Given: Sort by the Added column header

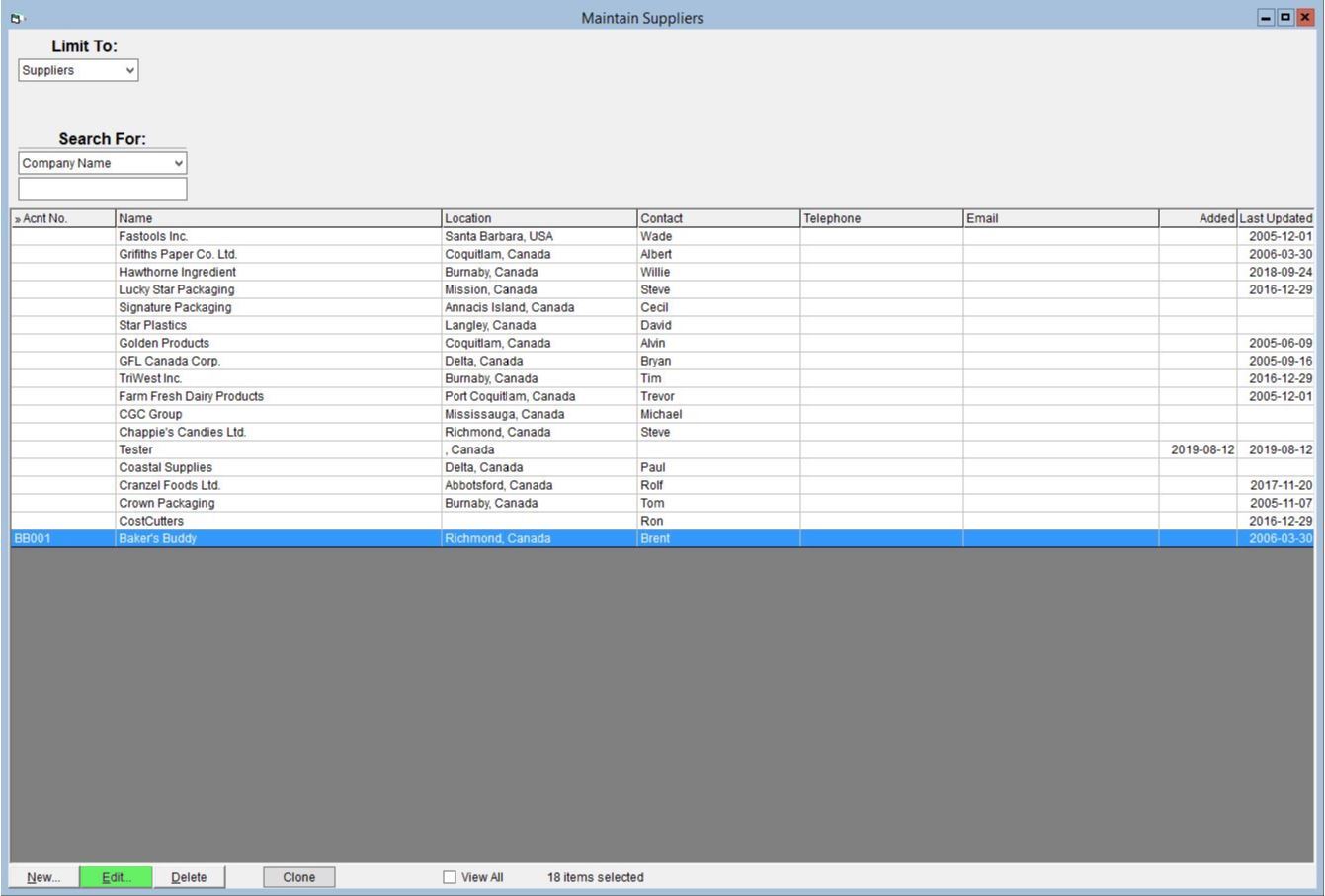Looking at the screenshot, I should (1198, 218).
